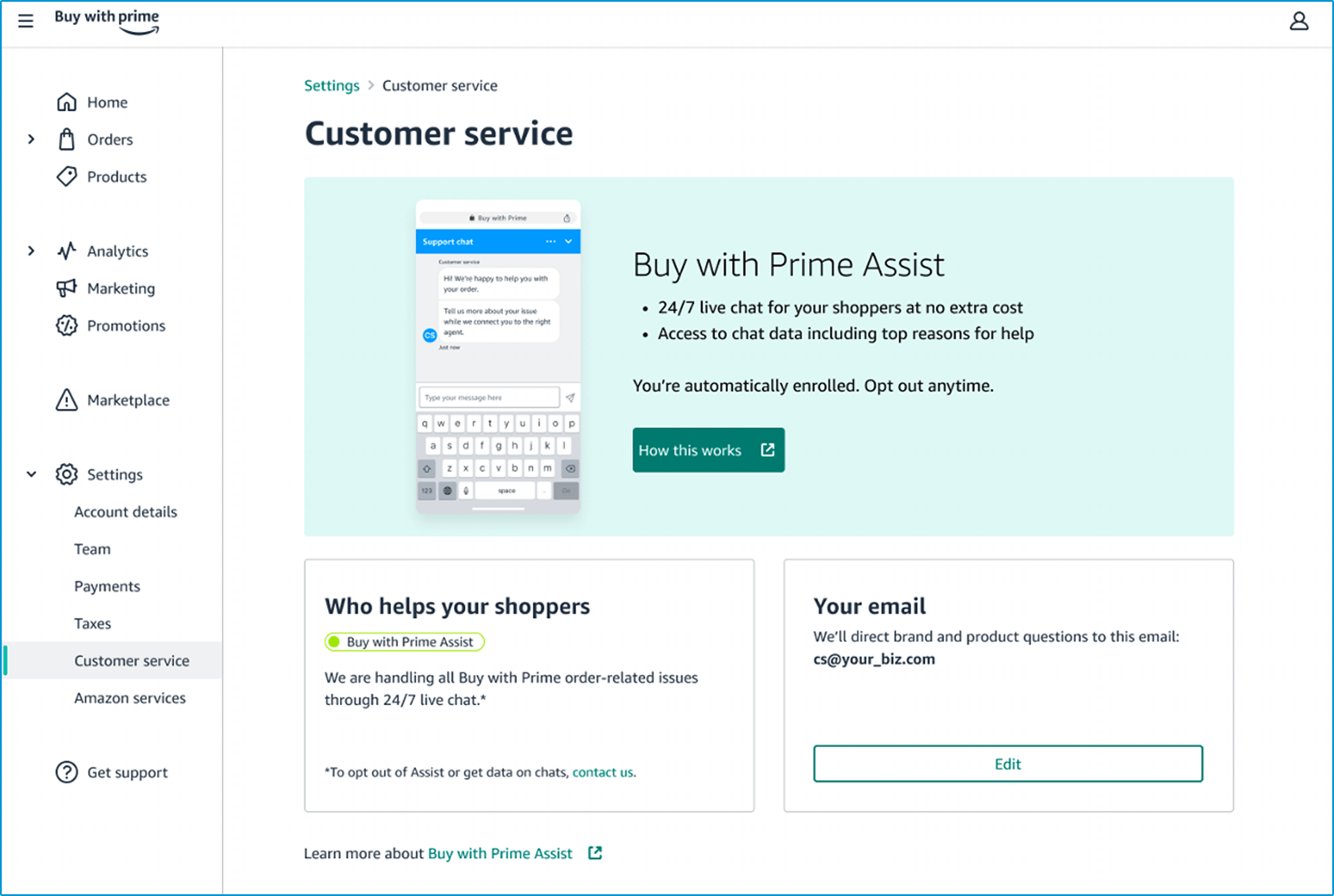Viewport: 1334px width, 896px height.
Task: Select Amazon services in sidebar
Action: pyautogui.click(x=130, y=698)
